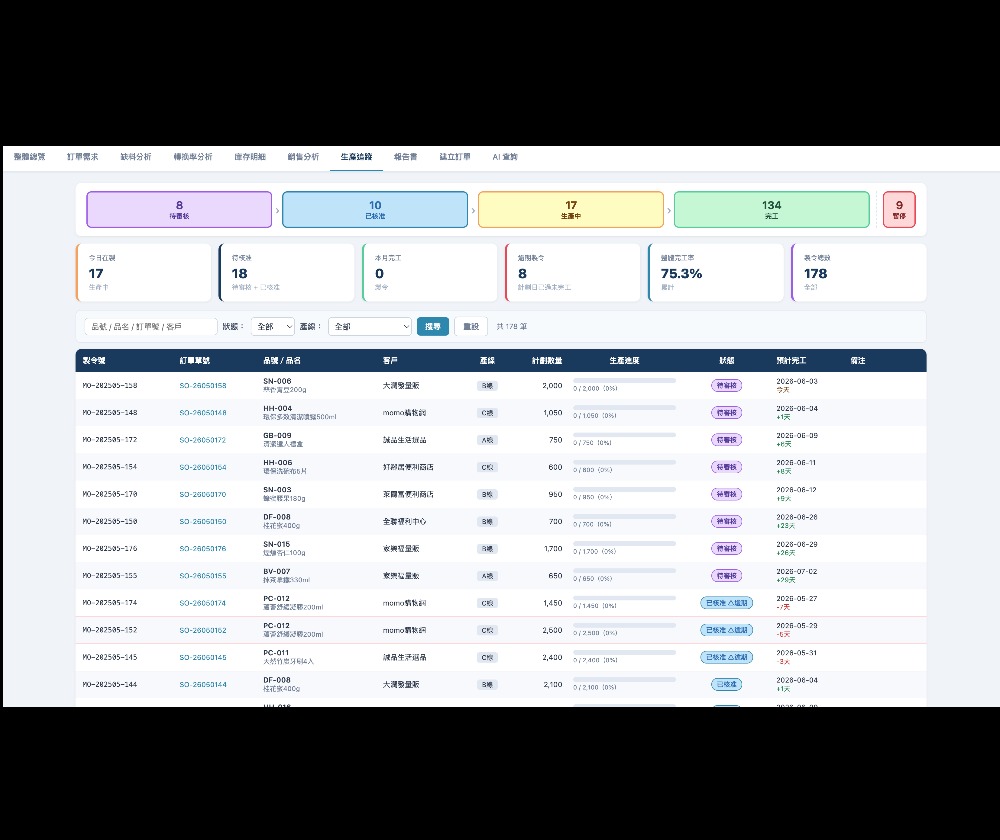The width and height of the screenshot is (1000, 840).
Task: Open order link SO-26050172
Action: pyautogui.click(x=203, y=440)
